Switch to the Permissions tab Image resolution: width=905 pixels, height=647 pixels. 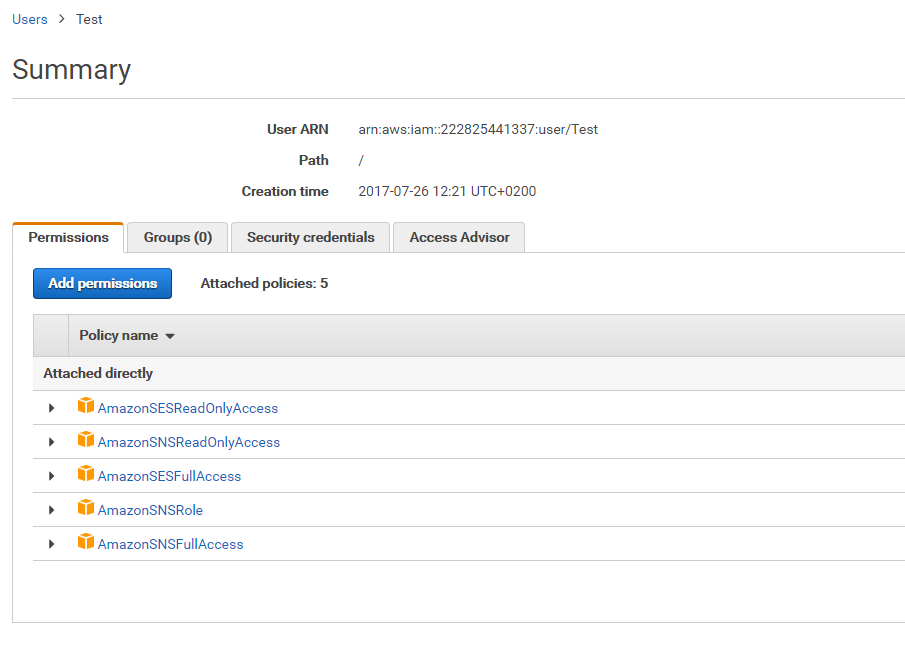coord(68,238)
